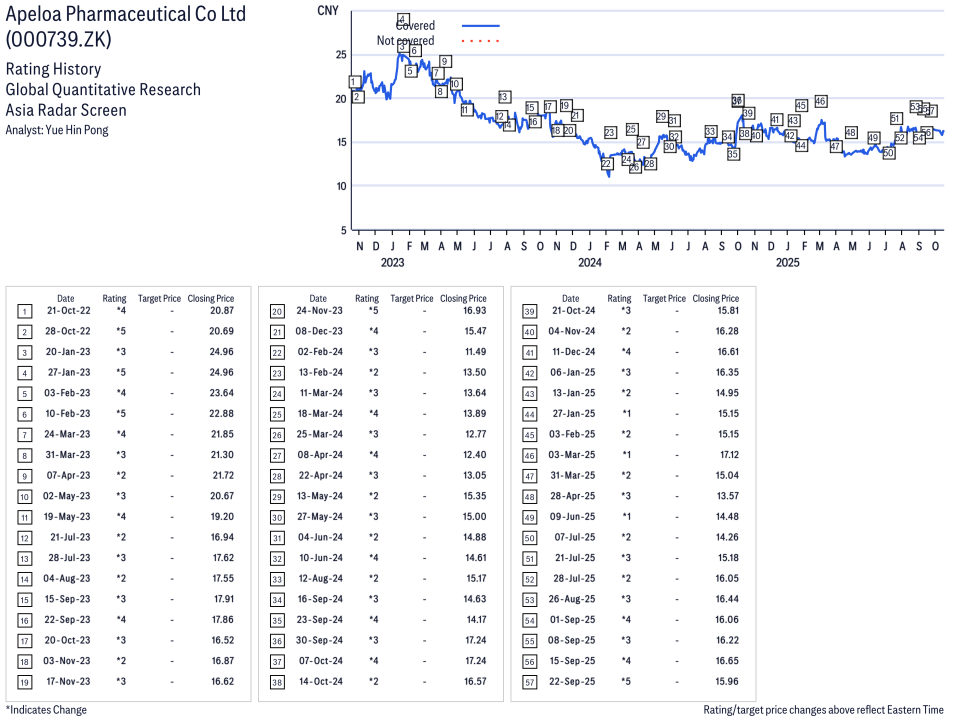
Task: Click chart marker 48 on the graph
Action: point(851,133)
